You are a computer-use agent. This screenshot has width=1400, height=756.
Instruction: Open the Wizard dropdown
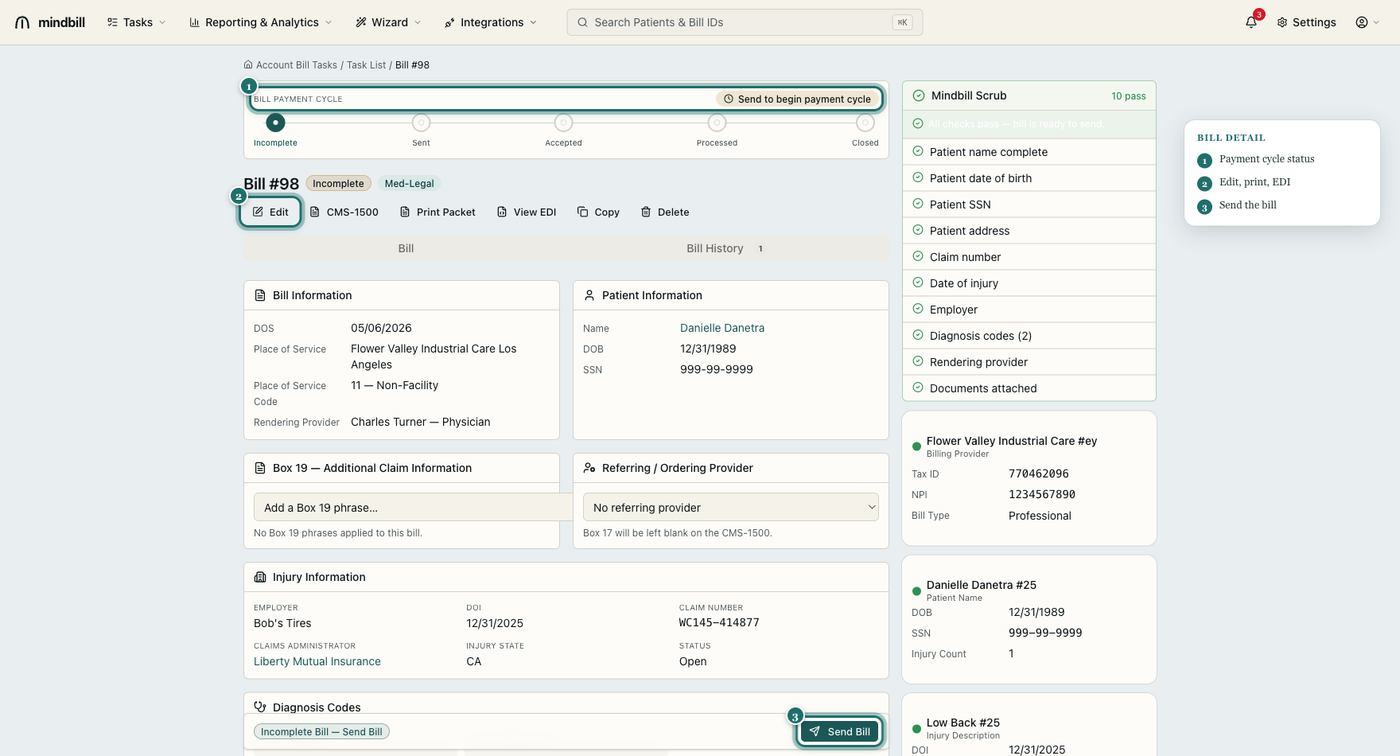[x=388, y=22]
